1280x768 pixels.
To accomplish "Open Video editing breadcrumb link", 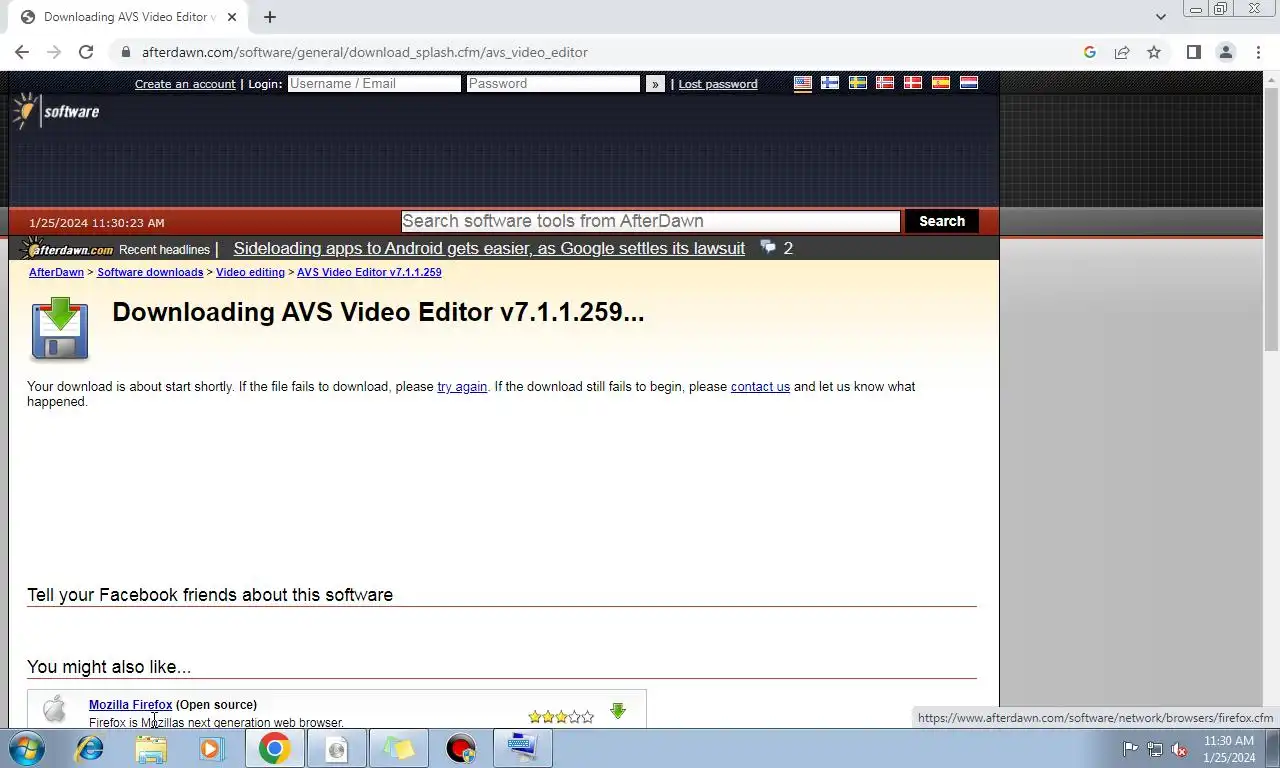I will [250, 272].
